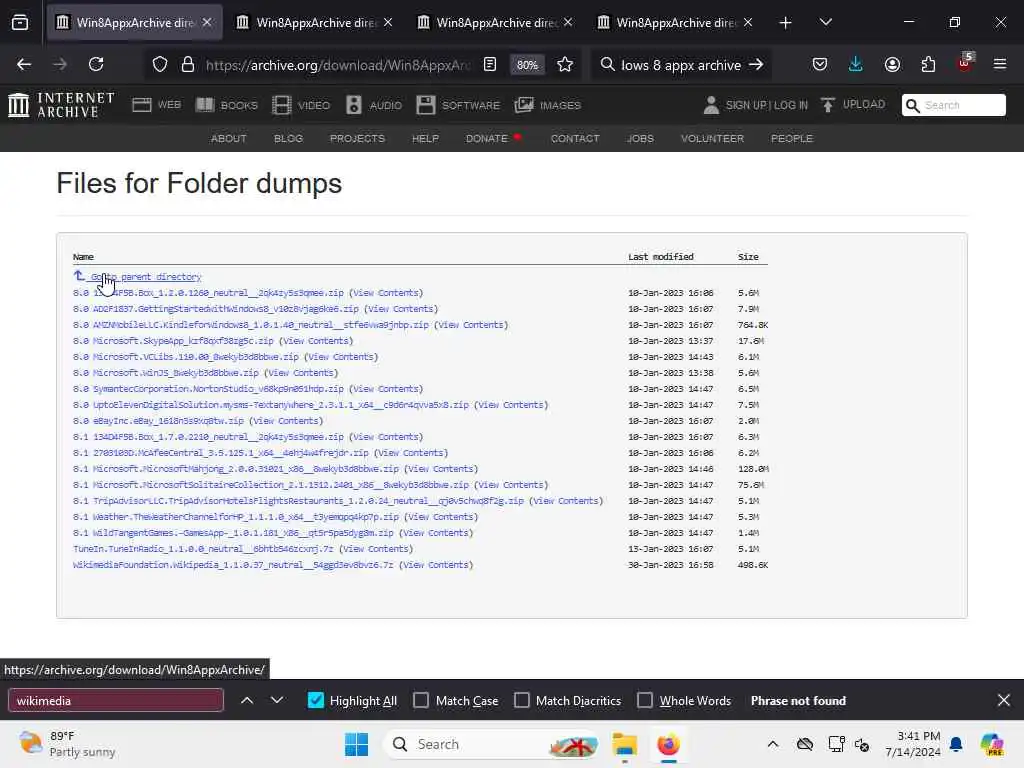The width and height of the screenshot is (1024, 768).
Task: Bookmark this page with the star icon
Action: 565,65
